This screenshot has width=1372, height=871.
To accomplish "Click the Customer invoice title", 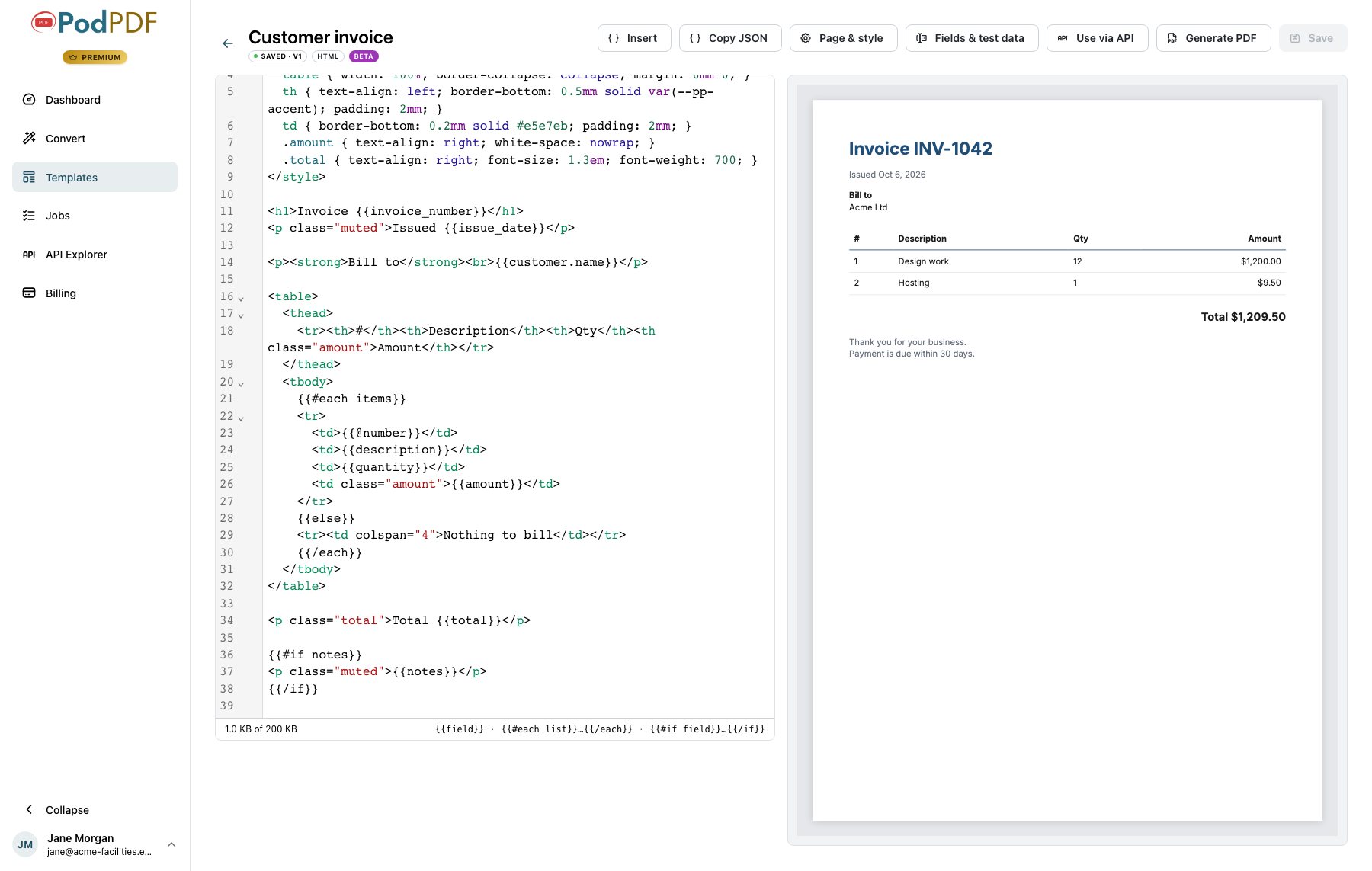I will 321,37.
